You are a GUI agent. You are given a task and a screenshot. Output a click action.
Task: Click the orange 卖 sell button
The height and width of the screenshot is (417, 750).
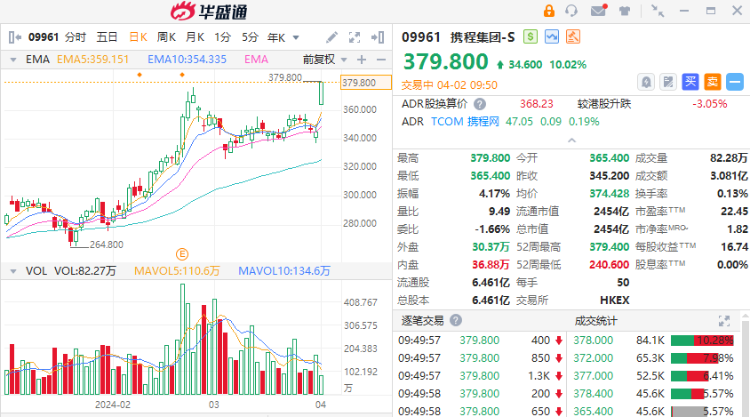click(712, 82)
